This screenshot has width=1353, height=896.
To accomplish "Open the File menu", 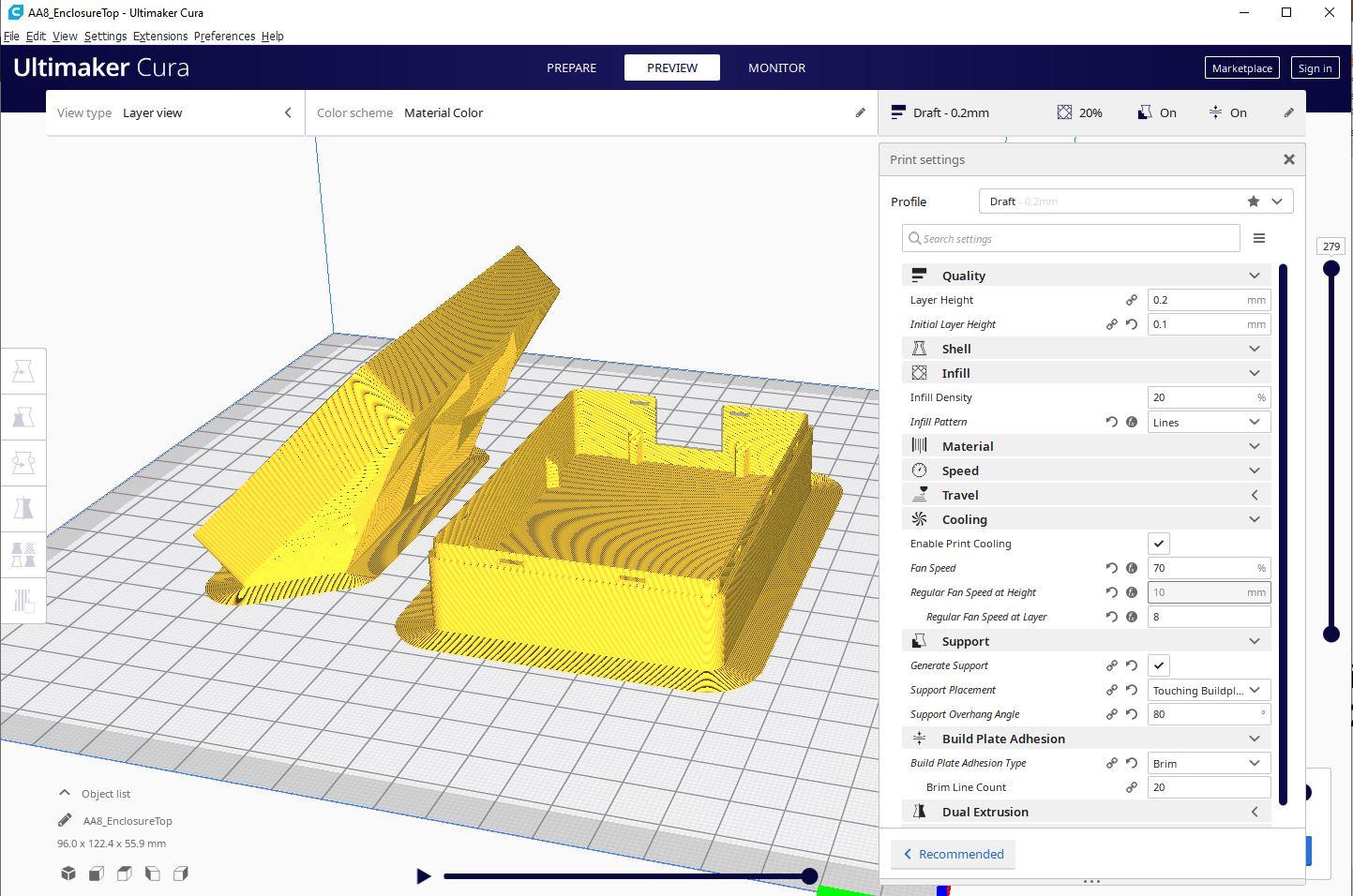I will tap(11, 36).
